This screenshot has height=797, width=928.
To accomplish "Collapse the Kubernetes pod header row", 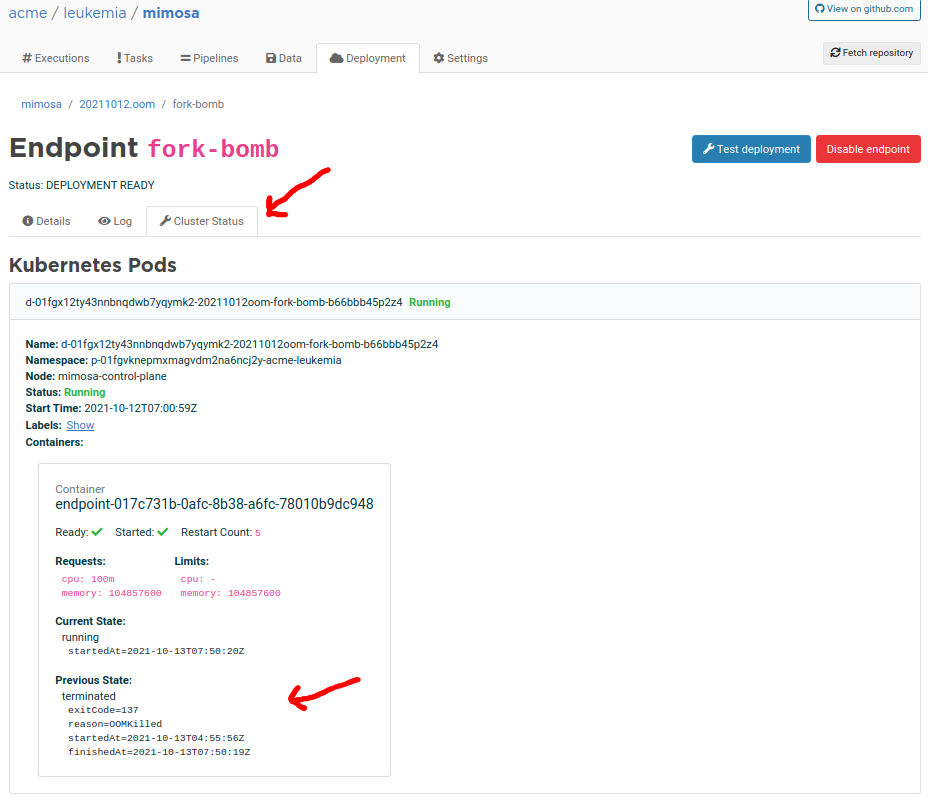I will (x=213, y=302).
